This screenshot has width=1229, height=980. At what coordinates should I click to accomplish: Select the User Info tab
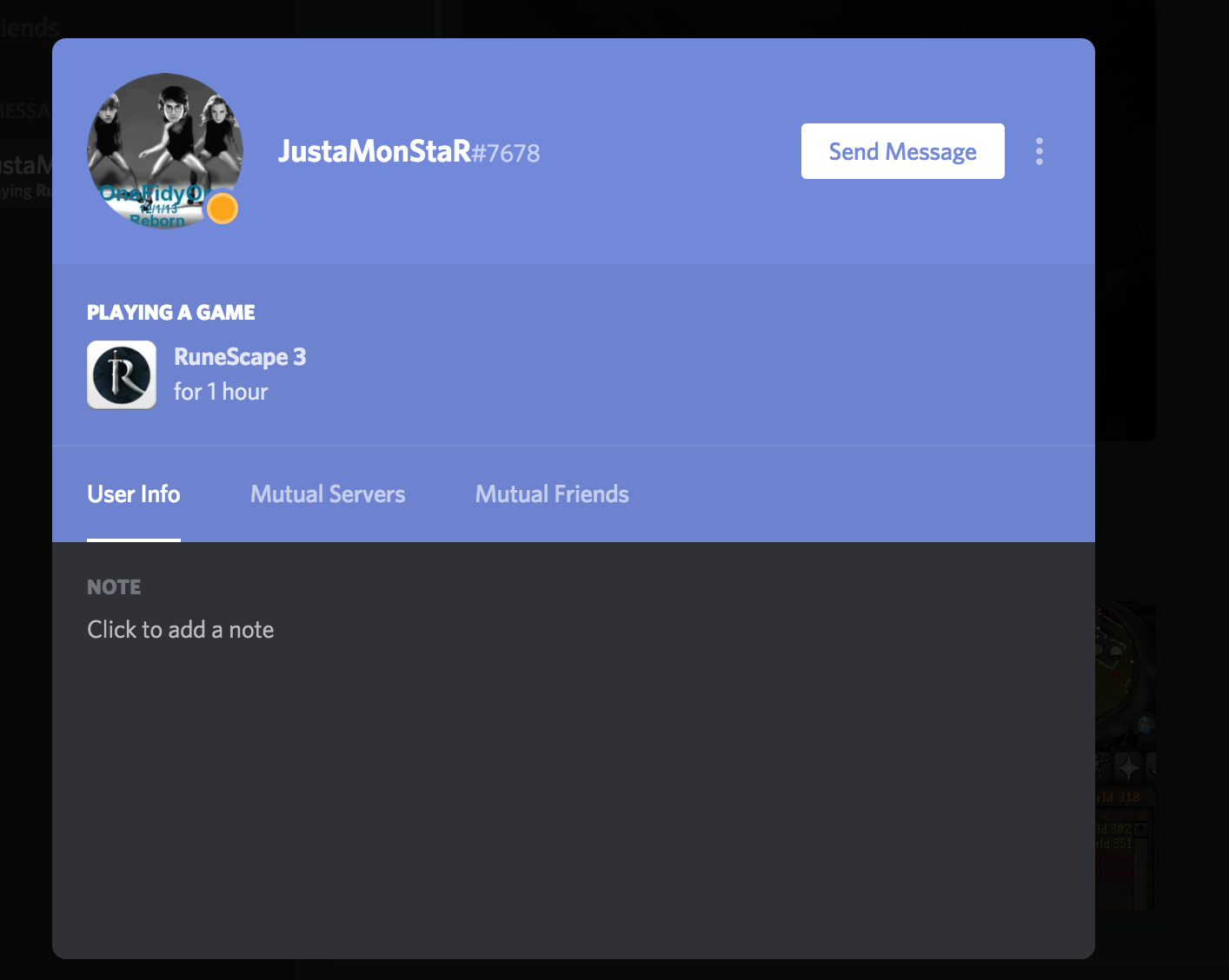click(134, 494)
